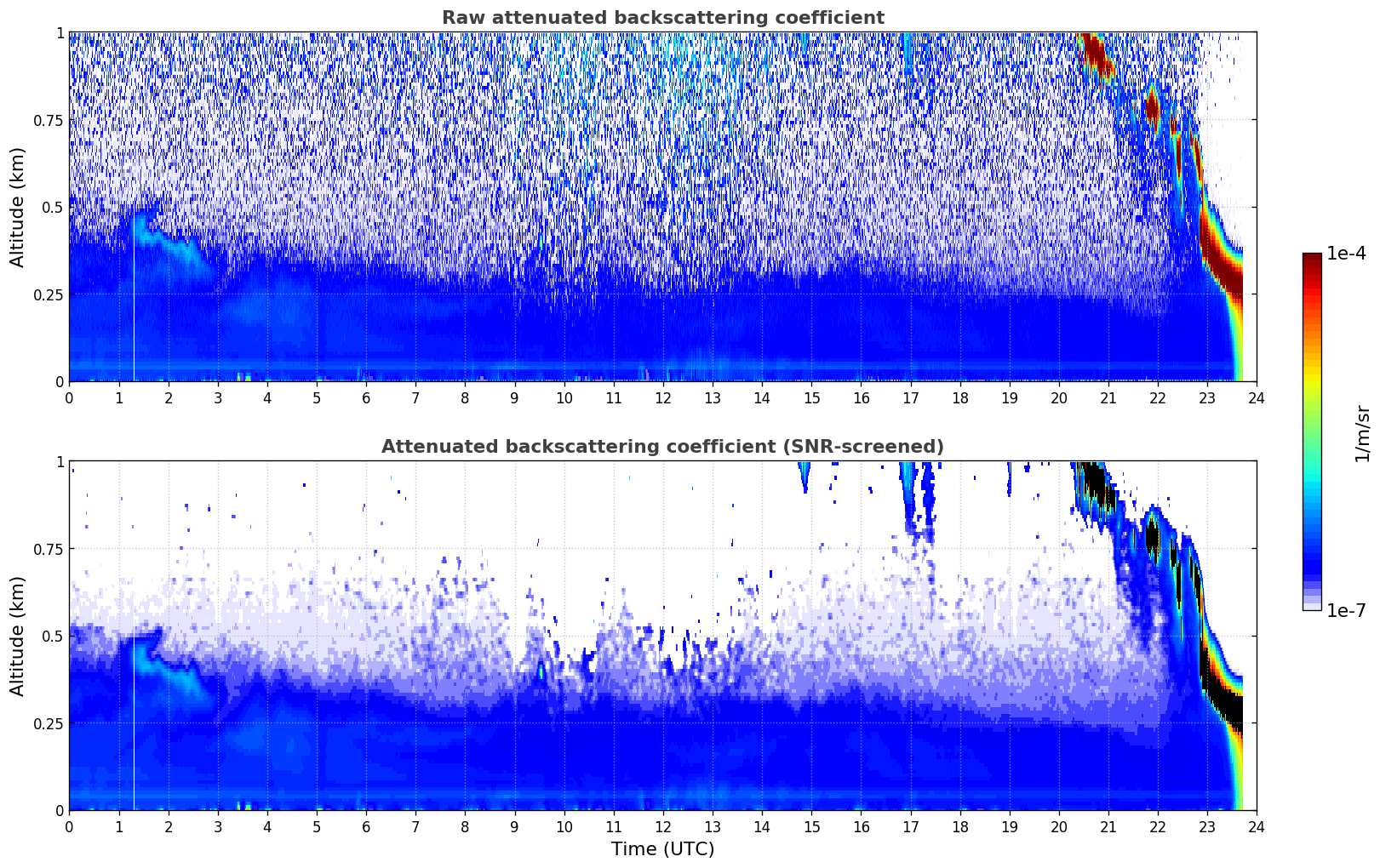Viewport: 1380px width, 868px height.
Task: Click hour 18 tick label on top plot
Action: tap(960, 397)
